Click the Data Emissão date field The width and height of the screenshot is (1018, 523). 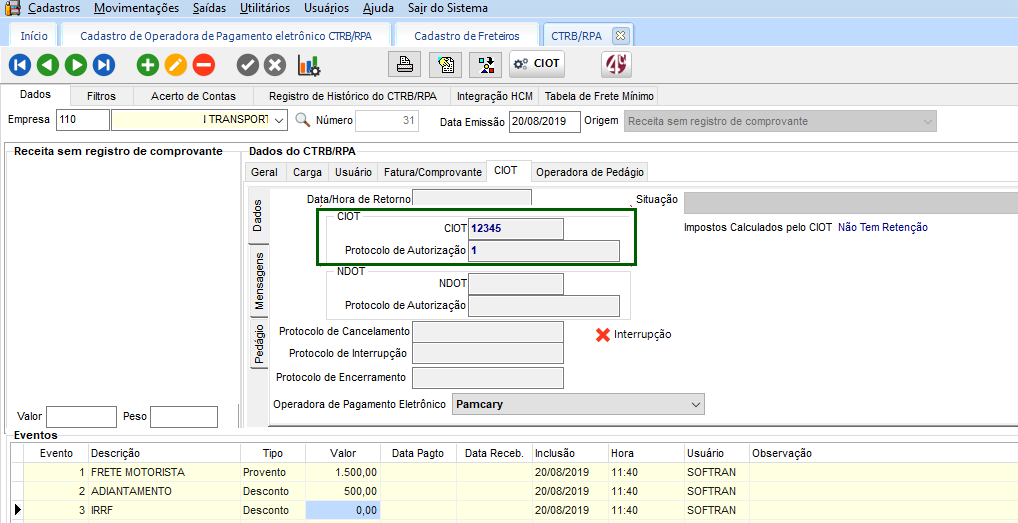click(544, 121)
